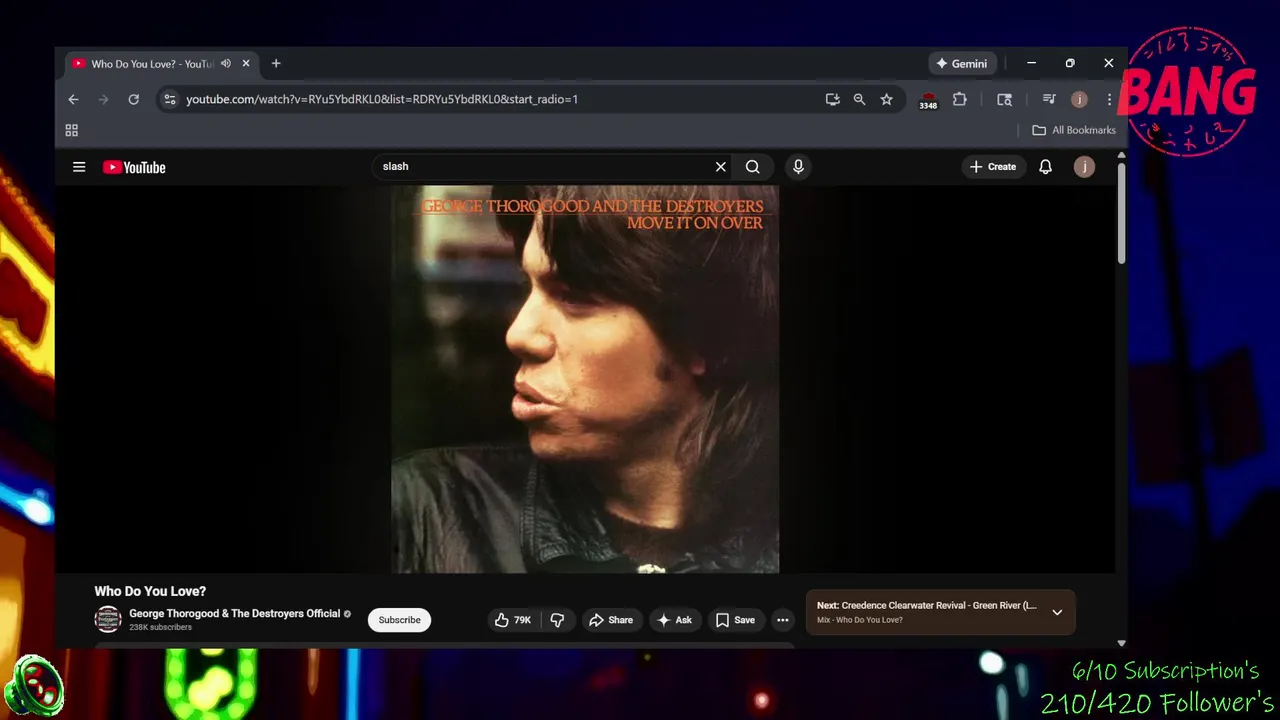Screen dimensions: 1280x720
Task: Open George Thorogood & The Destroyers channel name
Action: (x=235, y=614)
